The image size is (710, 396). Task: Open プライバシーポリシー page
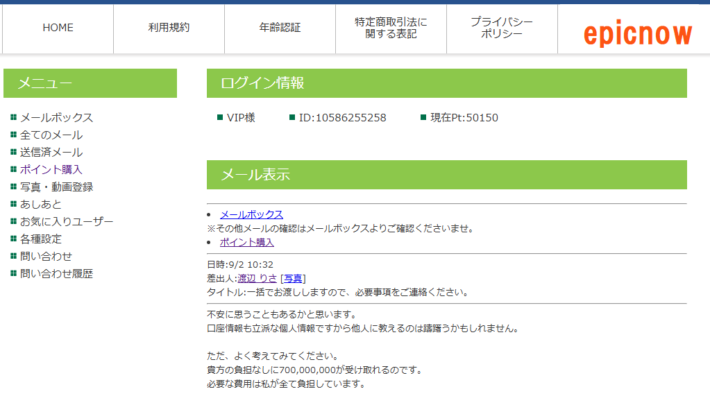pos(502,28)
